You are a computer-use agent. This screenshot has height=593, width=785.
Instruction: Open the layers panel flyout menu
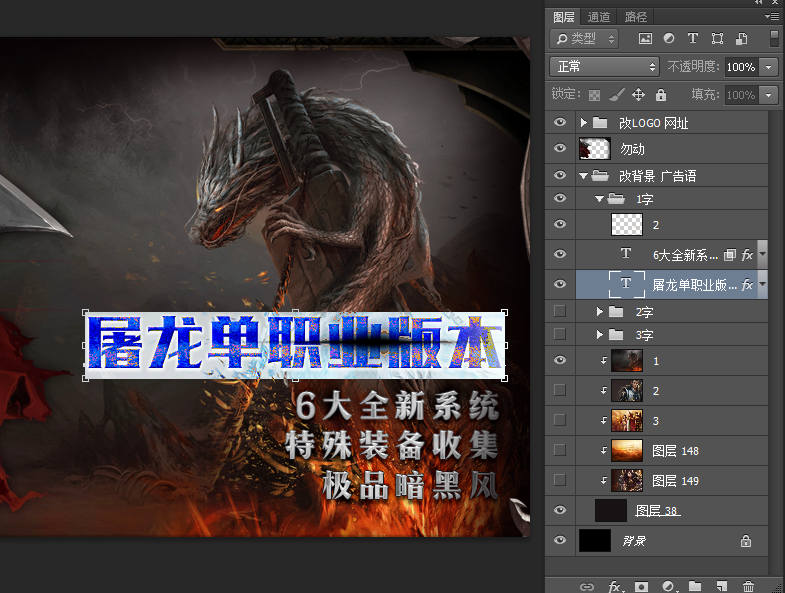coord(771,17)
